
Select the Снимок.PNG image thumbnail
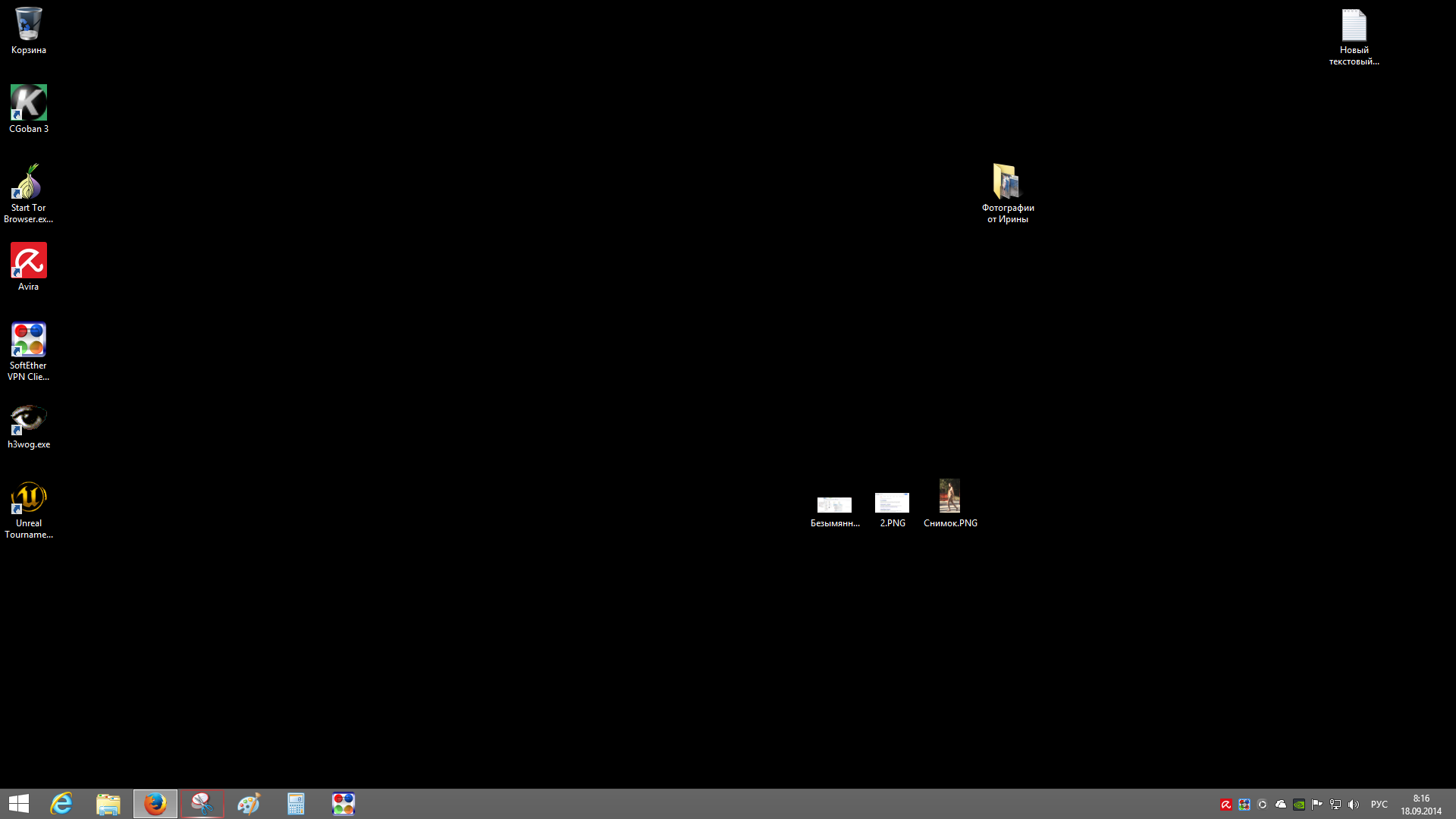949,497
